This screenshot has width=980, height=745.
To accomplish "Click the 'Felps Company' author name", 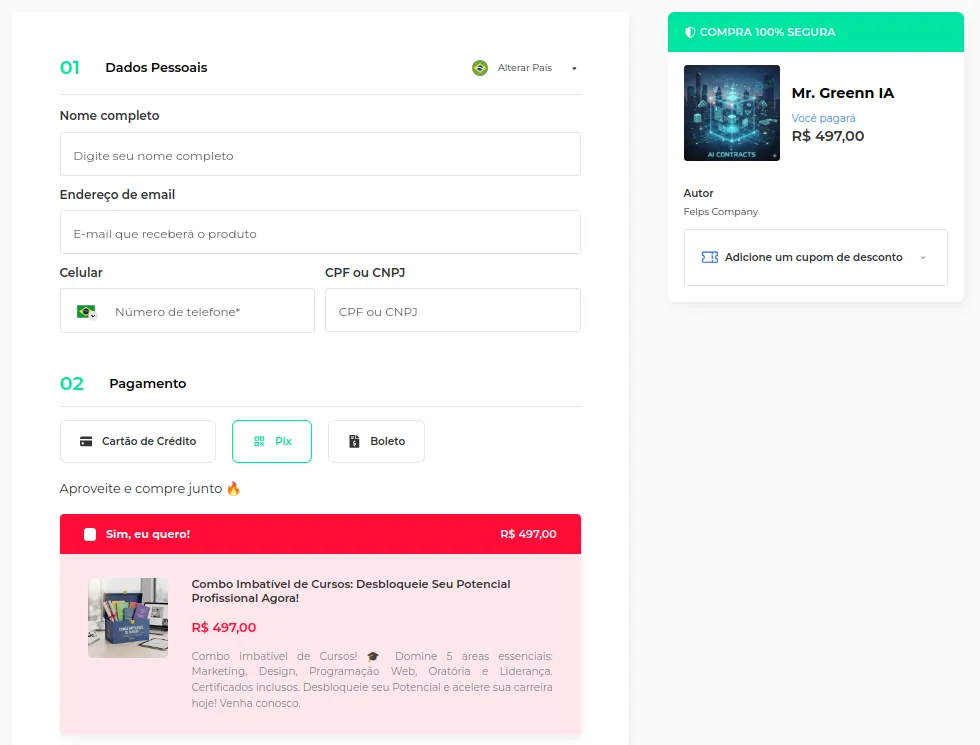I will [721, 212].
